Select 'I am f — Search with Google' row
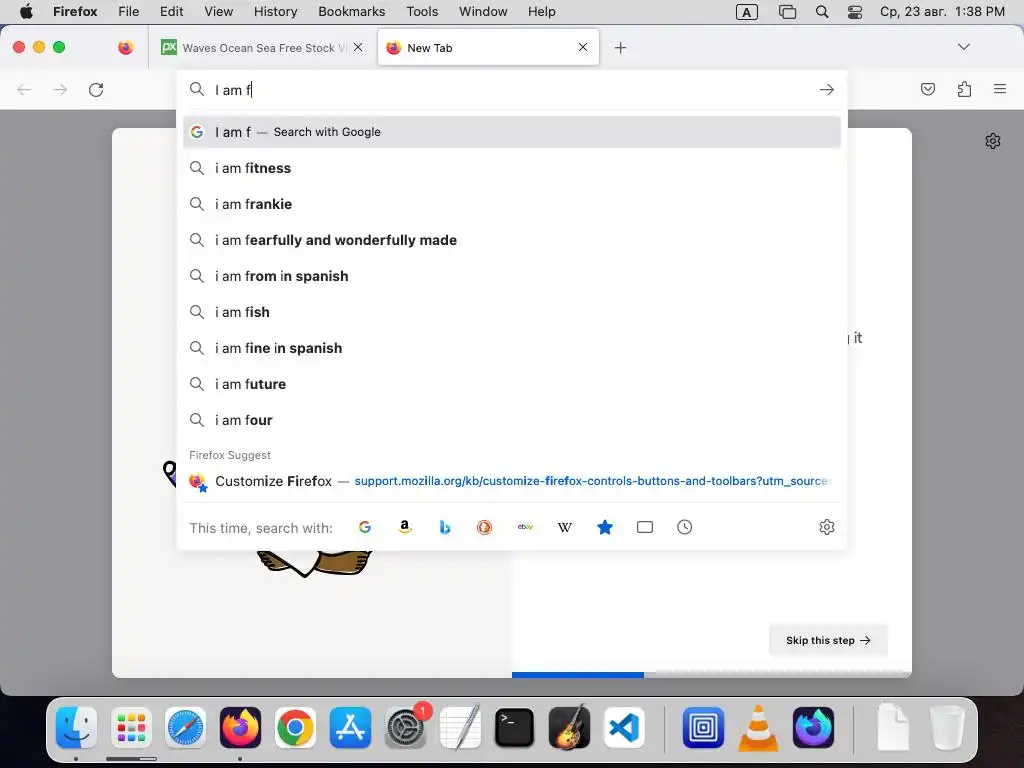The height and width of the screenshot is (768, 1024). (x=512, y=132)
